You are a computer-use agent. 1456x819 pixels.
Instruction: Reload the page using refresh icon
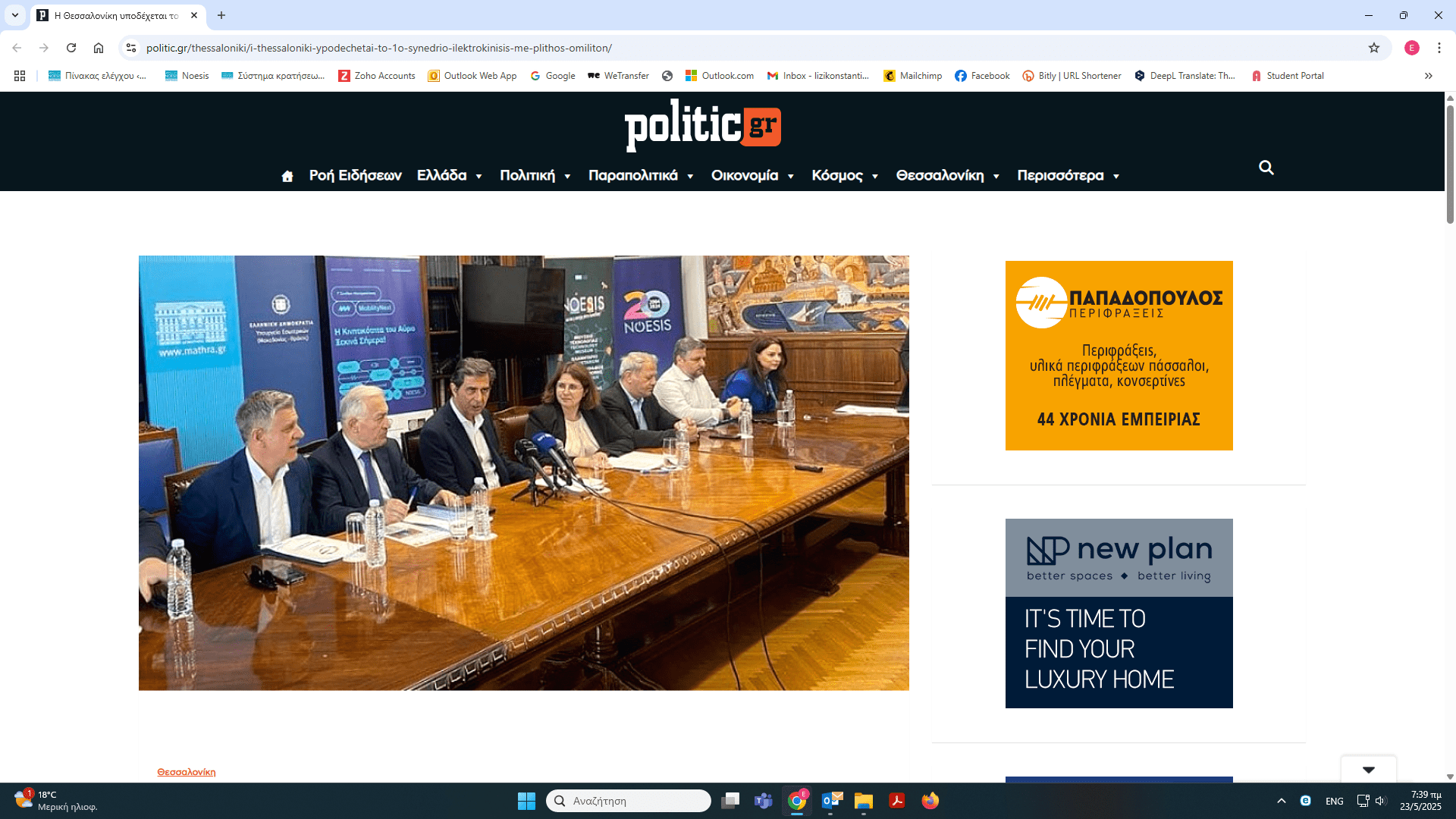tap(71, 48)
